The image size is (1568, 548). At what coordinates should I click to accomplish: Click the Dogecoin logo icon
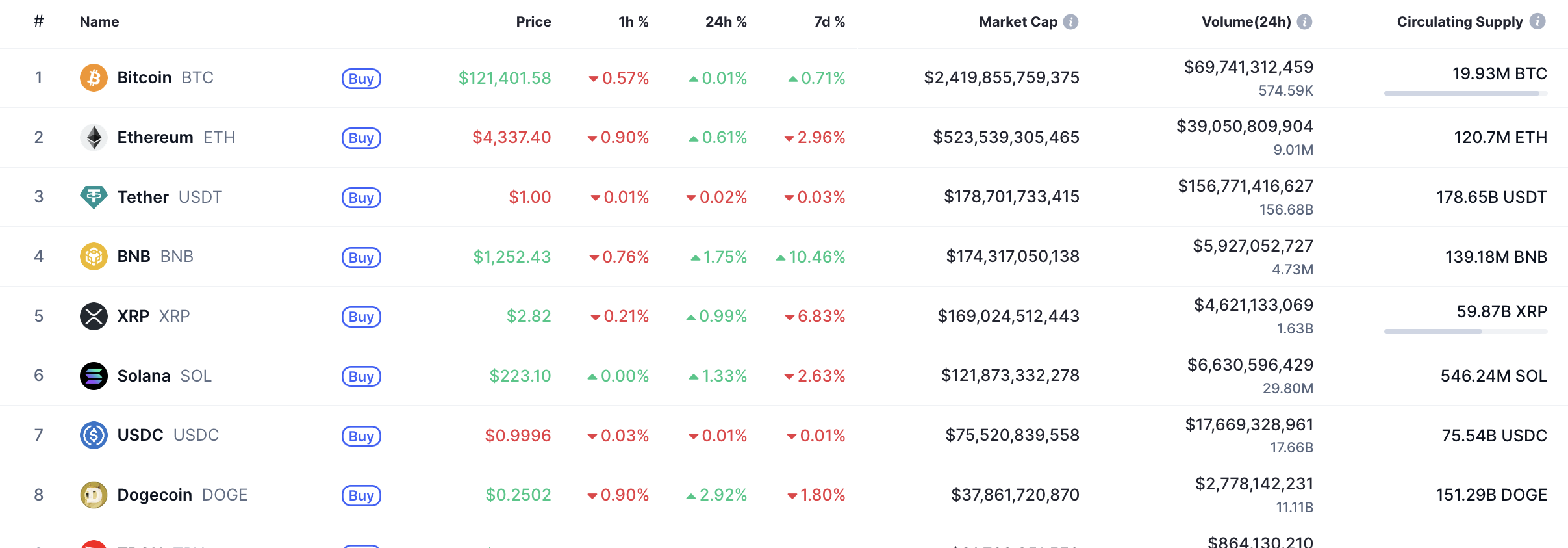94,495
